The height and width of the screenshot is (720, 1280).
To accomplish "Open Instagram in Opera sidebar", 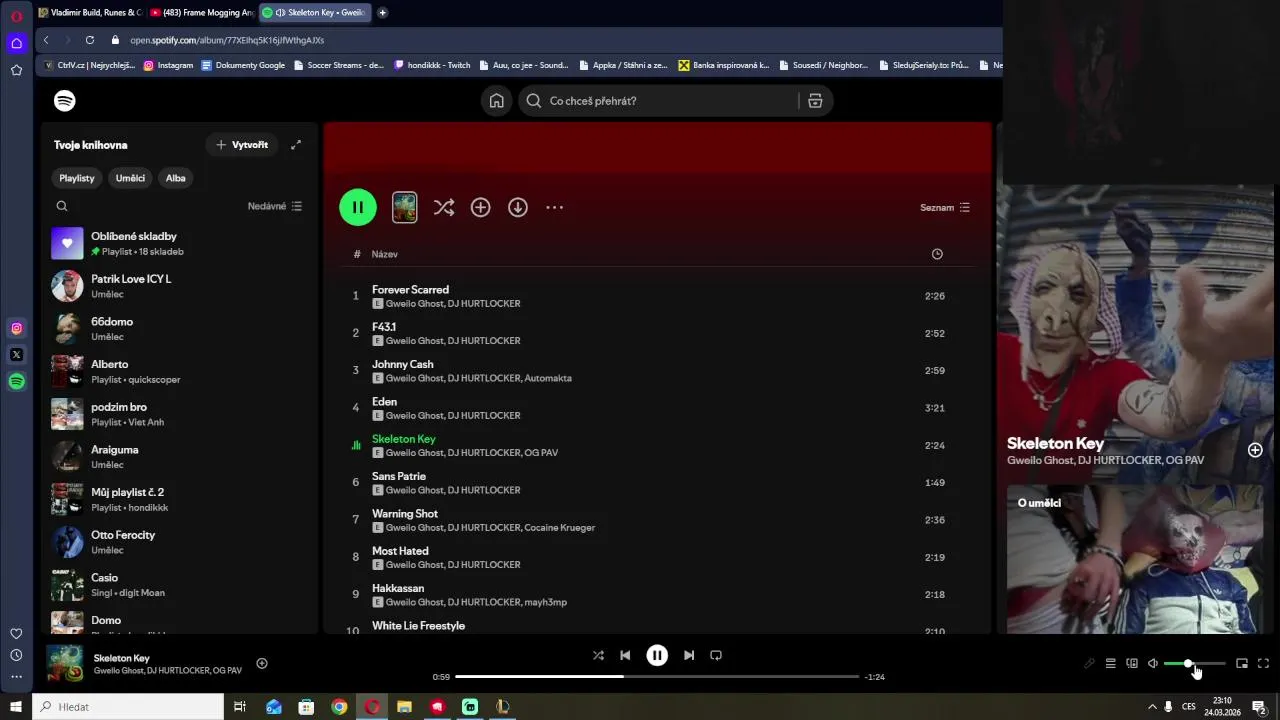I will [16, 328].
